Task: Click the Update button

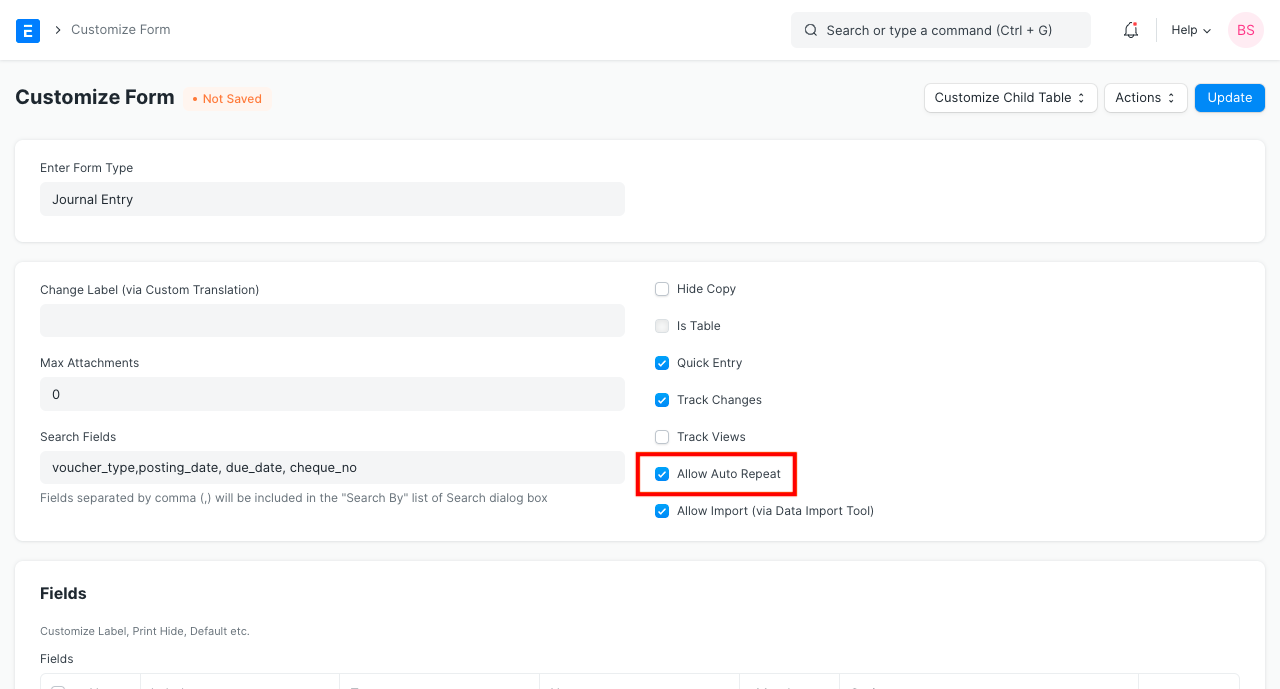Action: pyautogui.click(x=1229, y=97)
